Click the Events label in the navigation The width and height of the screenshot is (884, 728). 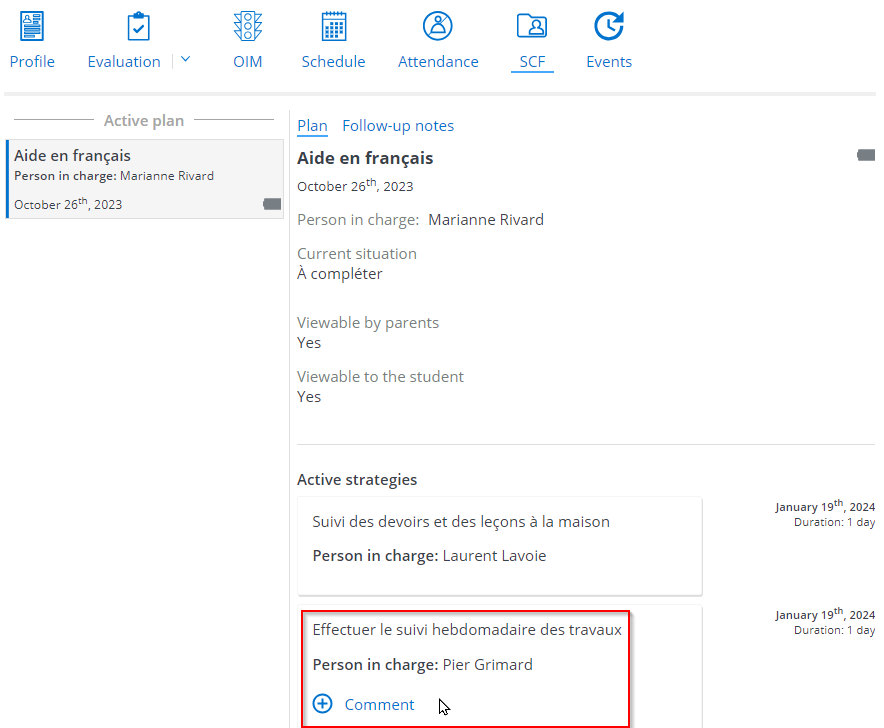coord(609,62)
